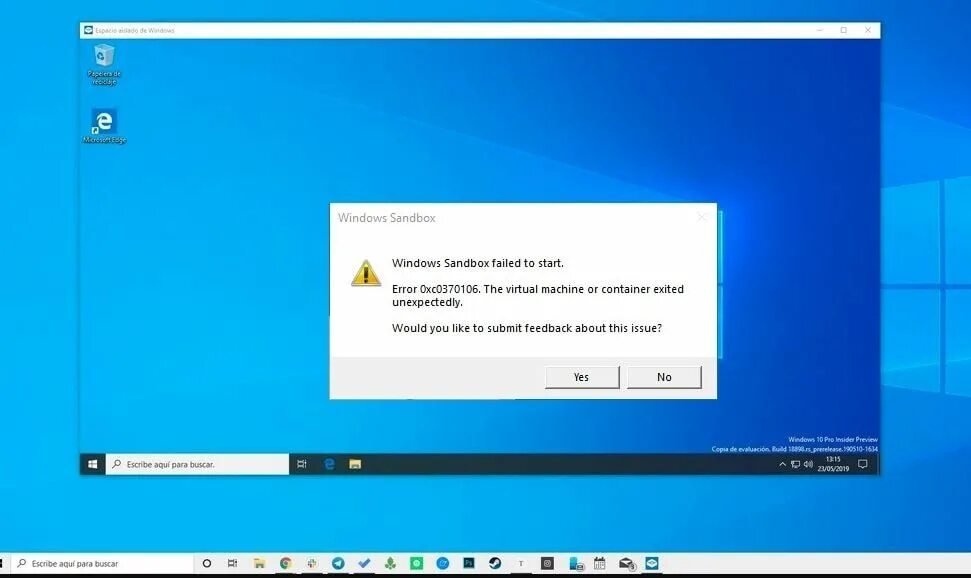Minimize the Espacio aislado de Windows window
Screen dimensions: 971x578
[820, 30]
